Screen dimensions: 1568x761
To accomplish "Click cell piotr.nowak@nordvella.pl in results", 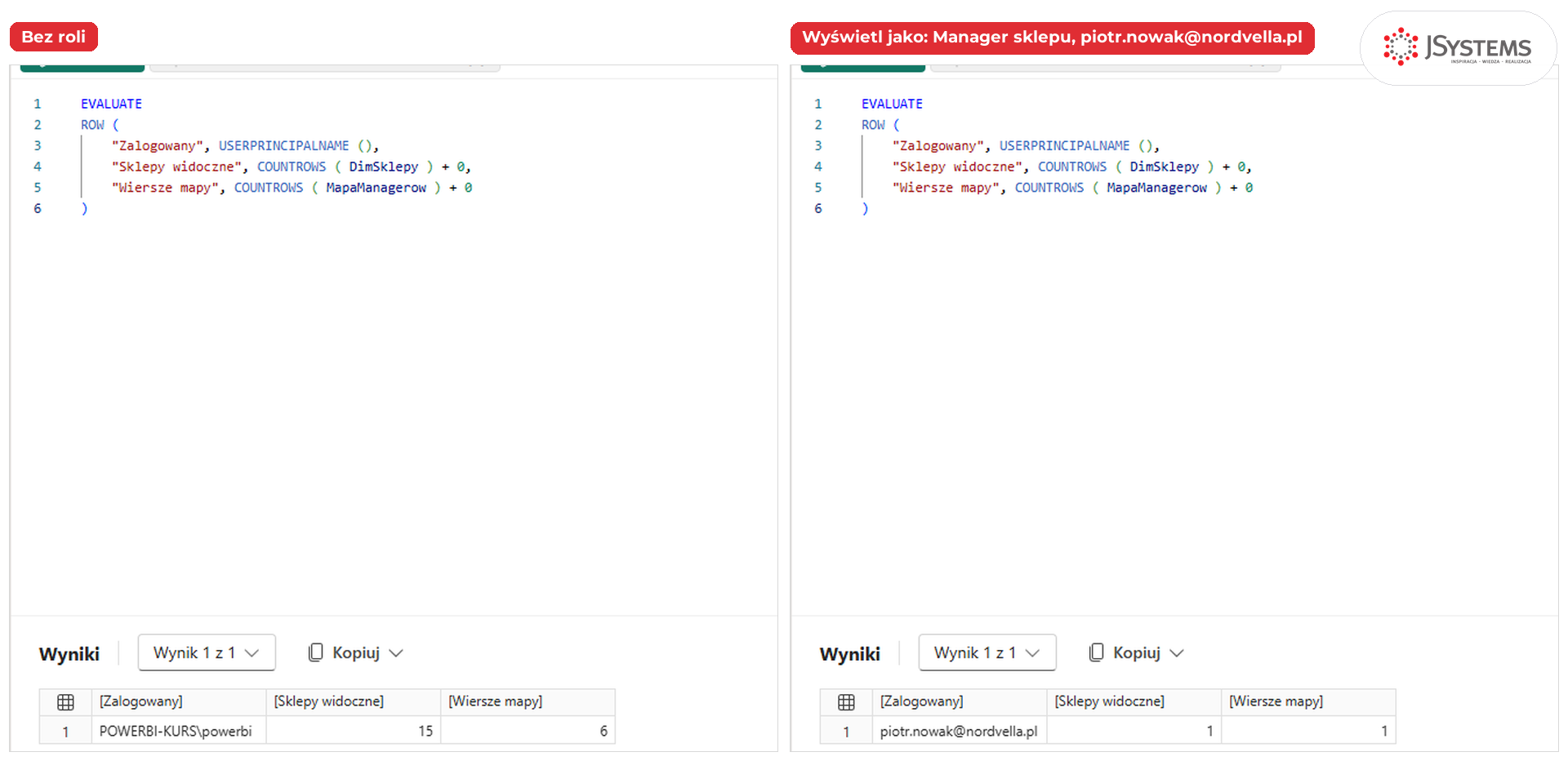I will click(x=960, y=731).
